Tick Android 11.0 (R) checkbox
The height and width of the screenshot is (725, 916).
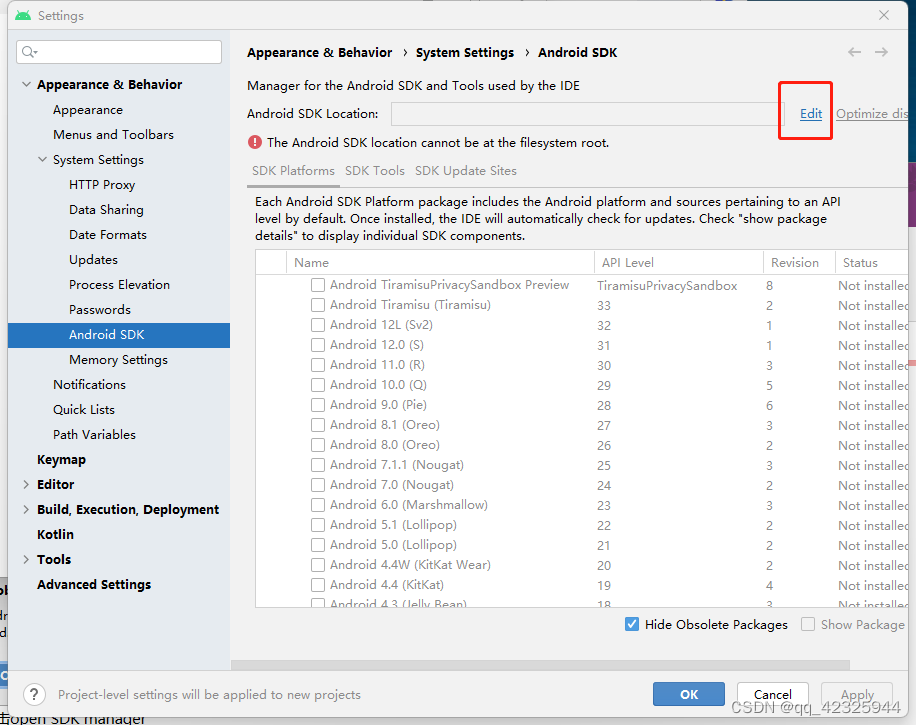click(x=318, y=365)
